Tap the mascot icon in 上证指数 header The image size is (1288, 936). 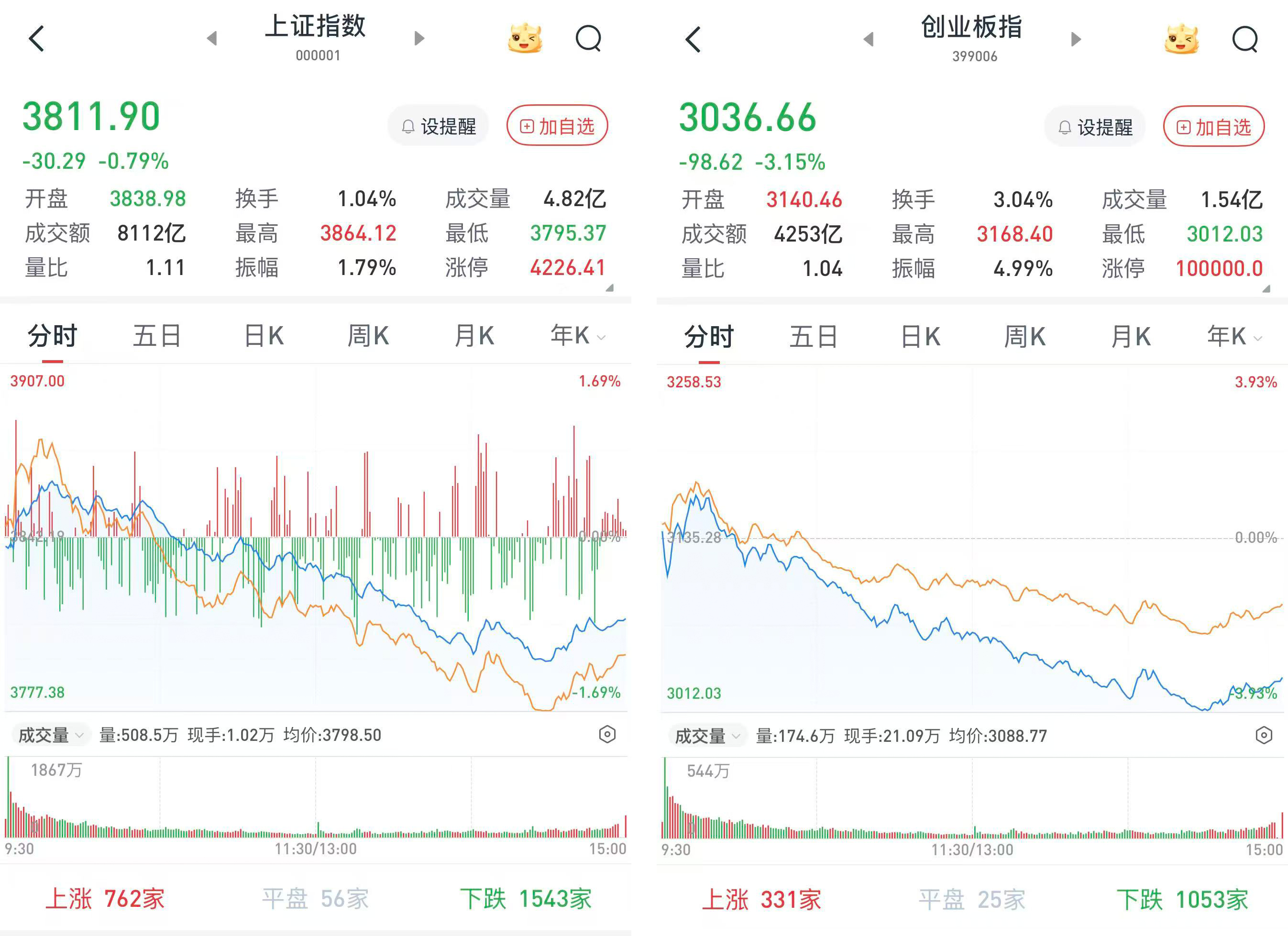tap(525, 38)
